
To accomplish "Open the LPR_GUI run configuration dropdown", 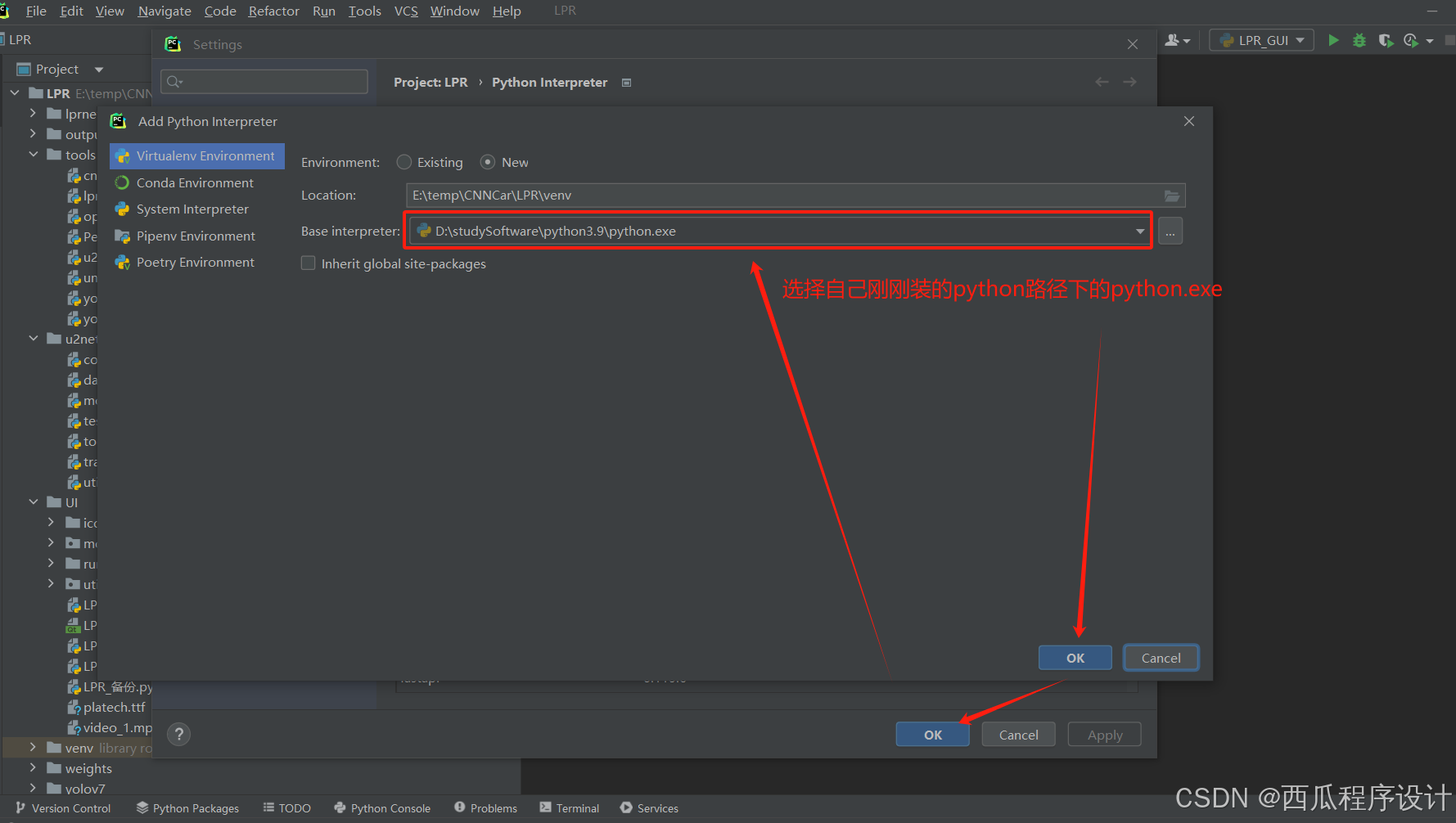I will [1262, 40].
